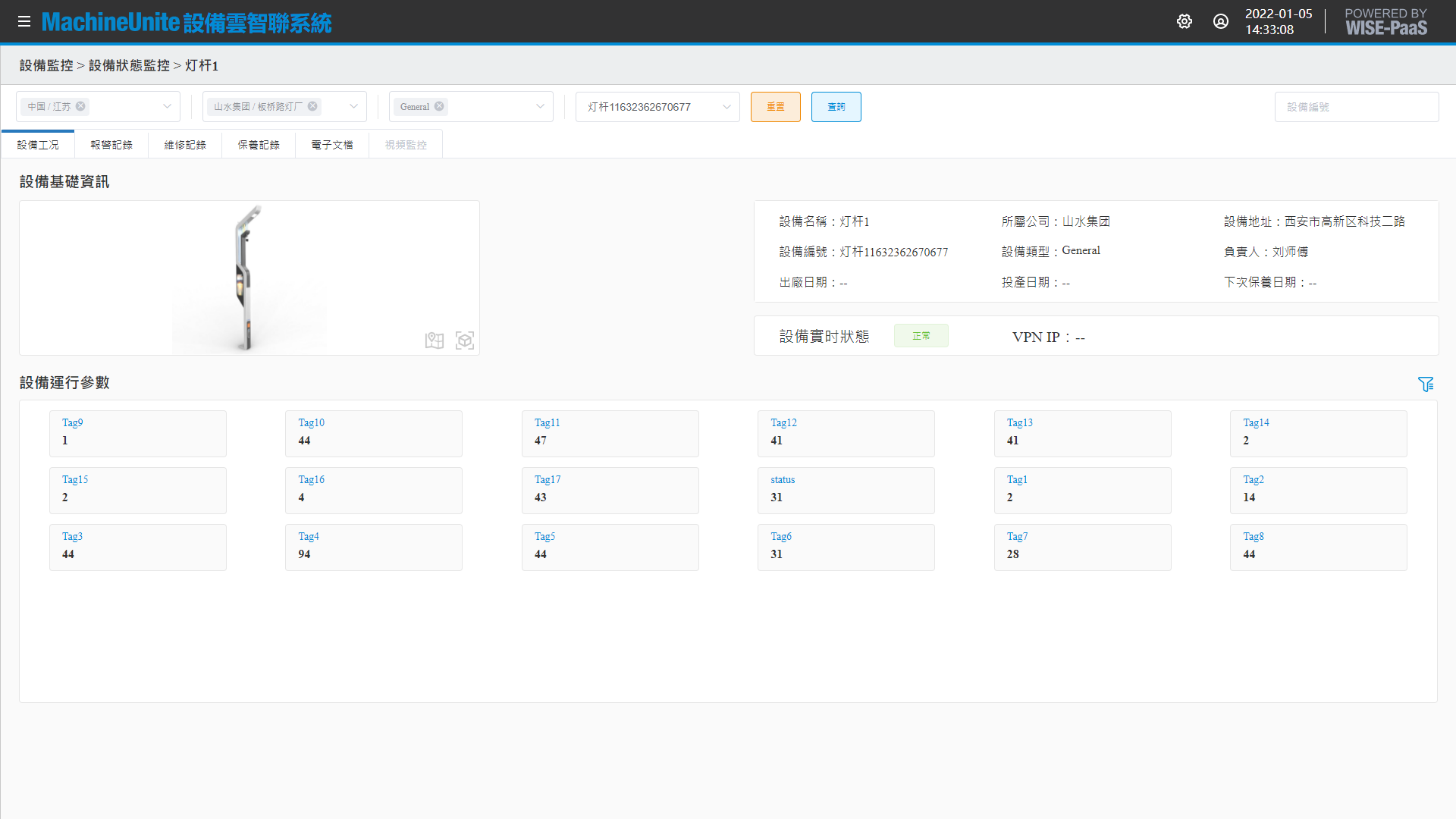The width and height of the screenshot is (1456, 819).
Task: Switch to the 報警記錄 tab
Action: 111,145
